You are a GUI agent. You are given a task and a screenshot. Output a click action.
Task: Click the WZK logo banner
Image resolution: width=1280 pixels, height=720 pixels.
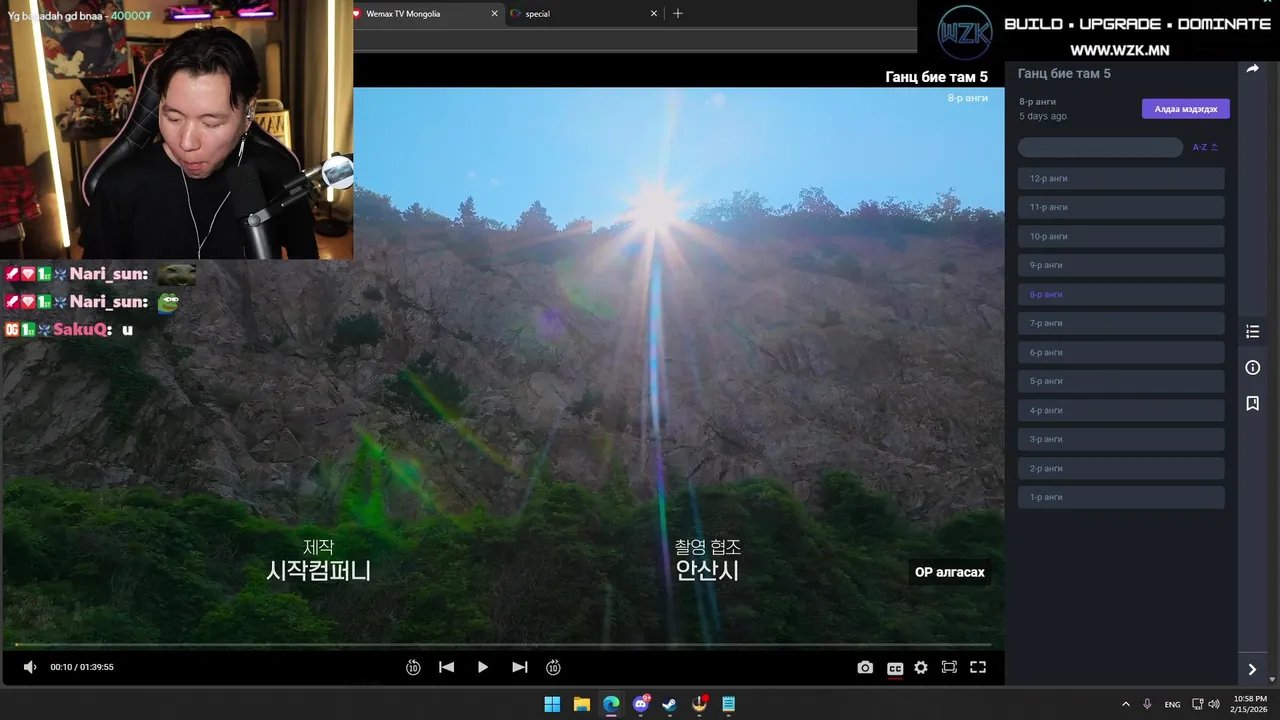(965, 33)
